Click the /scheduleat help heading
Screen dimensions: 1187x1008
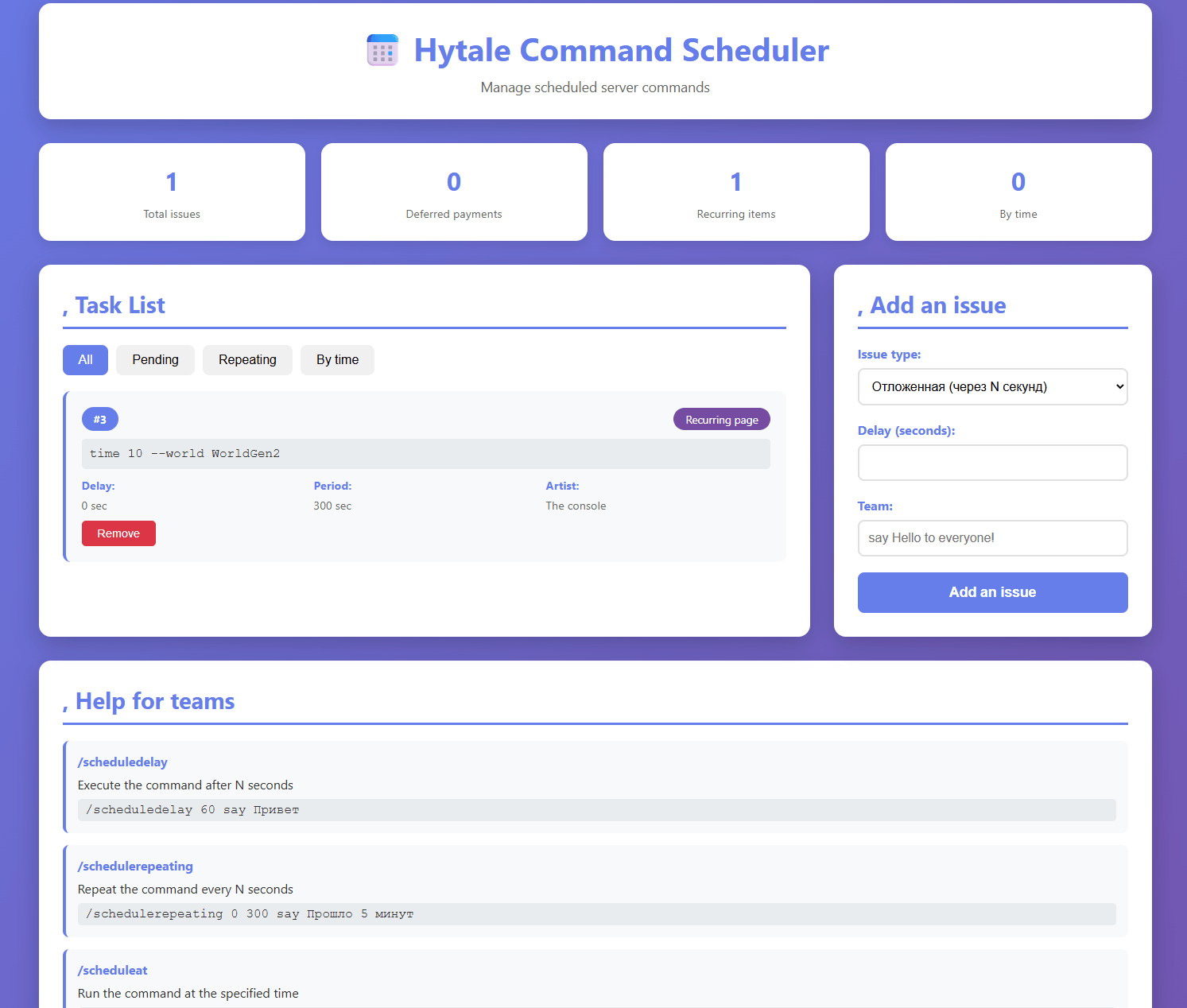113,971
